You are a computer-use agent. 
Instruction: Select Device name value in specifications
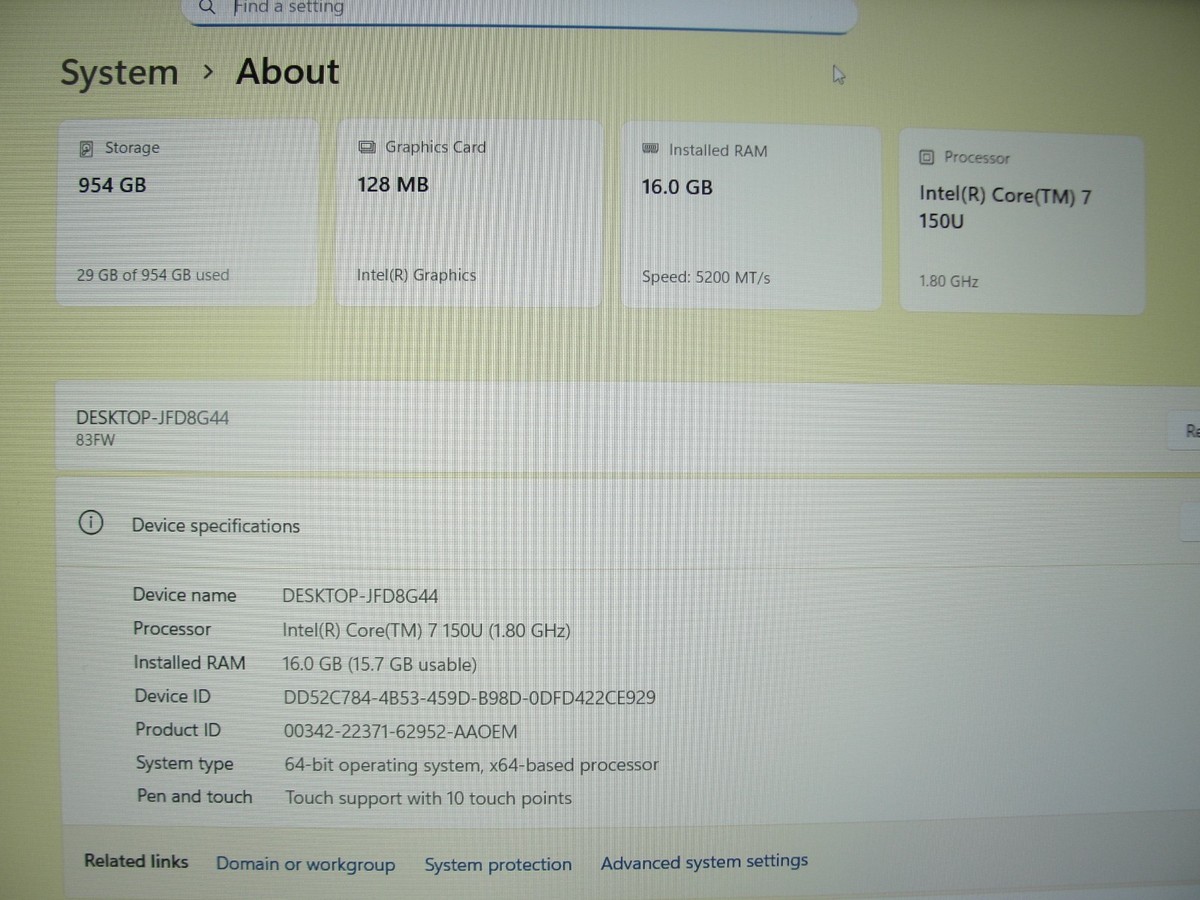pos(361,596)
